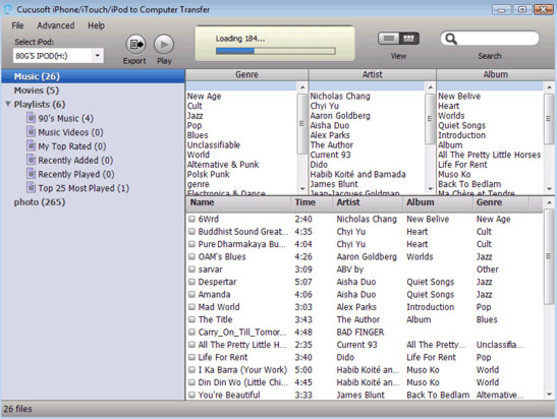The image size is (557, 419).
Task: Check the You're Beautiful track checkbox
Action: (192, 394)
